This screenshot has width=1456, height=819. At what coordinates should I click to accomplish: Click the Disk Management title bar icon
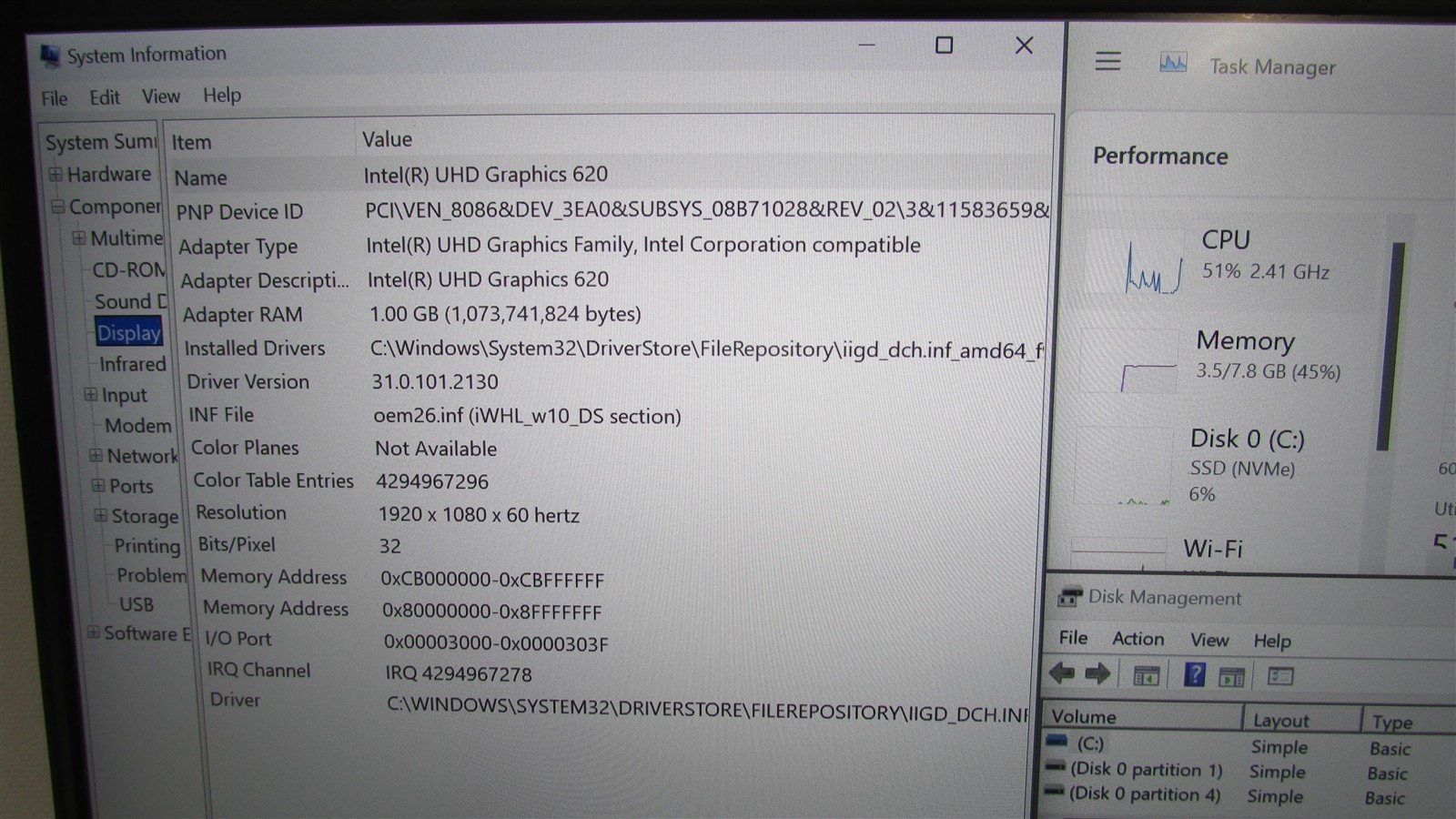[1068, 597]
